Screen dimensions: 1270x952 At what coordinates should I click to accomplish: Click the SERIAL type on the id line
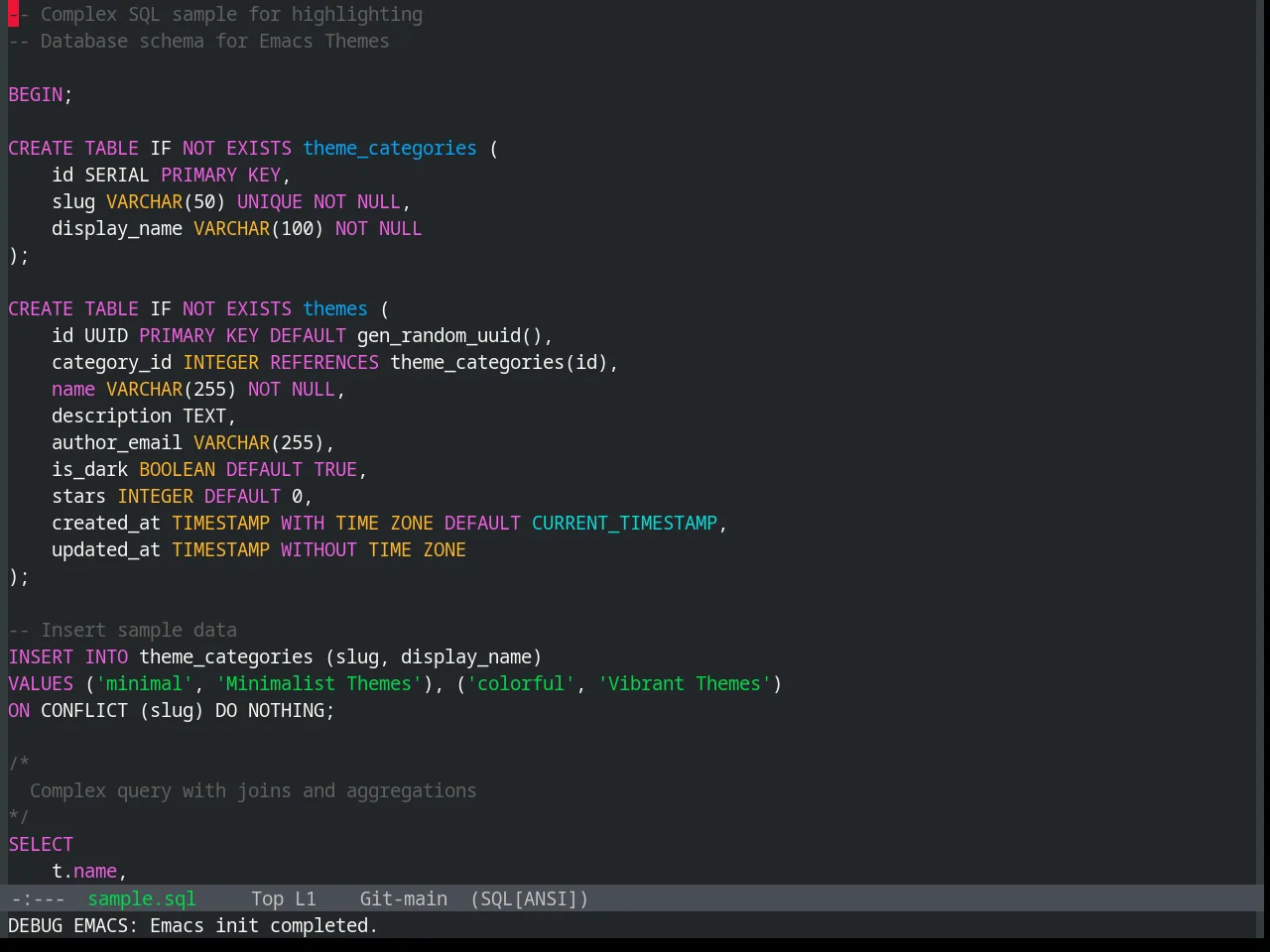point(117,176)
